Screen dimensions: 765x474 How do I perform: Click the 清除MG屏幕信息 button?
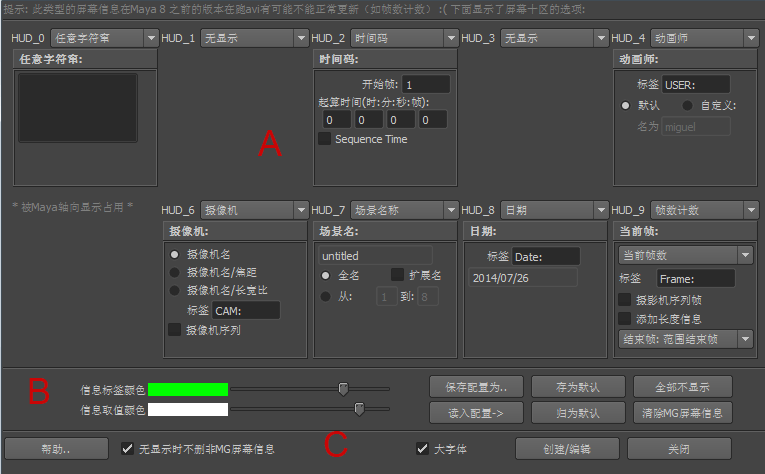[x=683, y=413]
